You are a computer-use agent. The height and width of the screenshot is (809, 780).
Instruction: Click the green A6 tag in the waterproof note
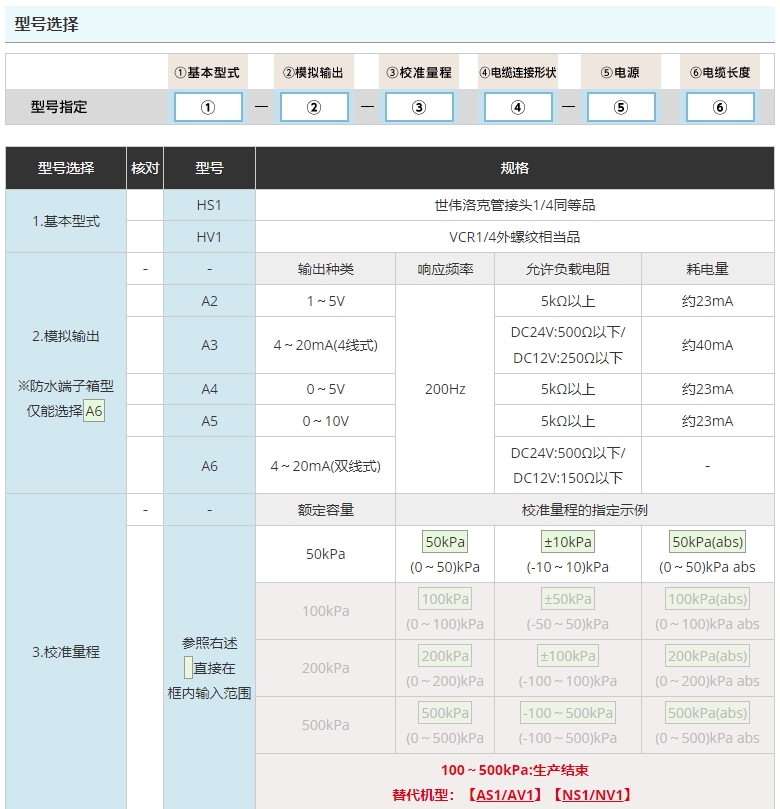coord(94,411)
